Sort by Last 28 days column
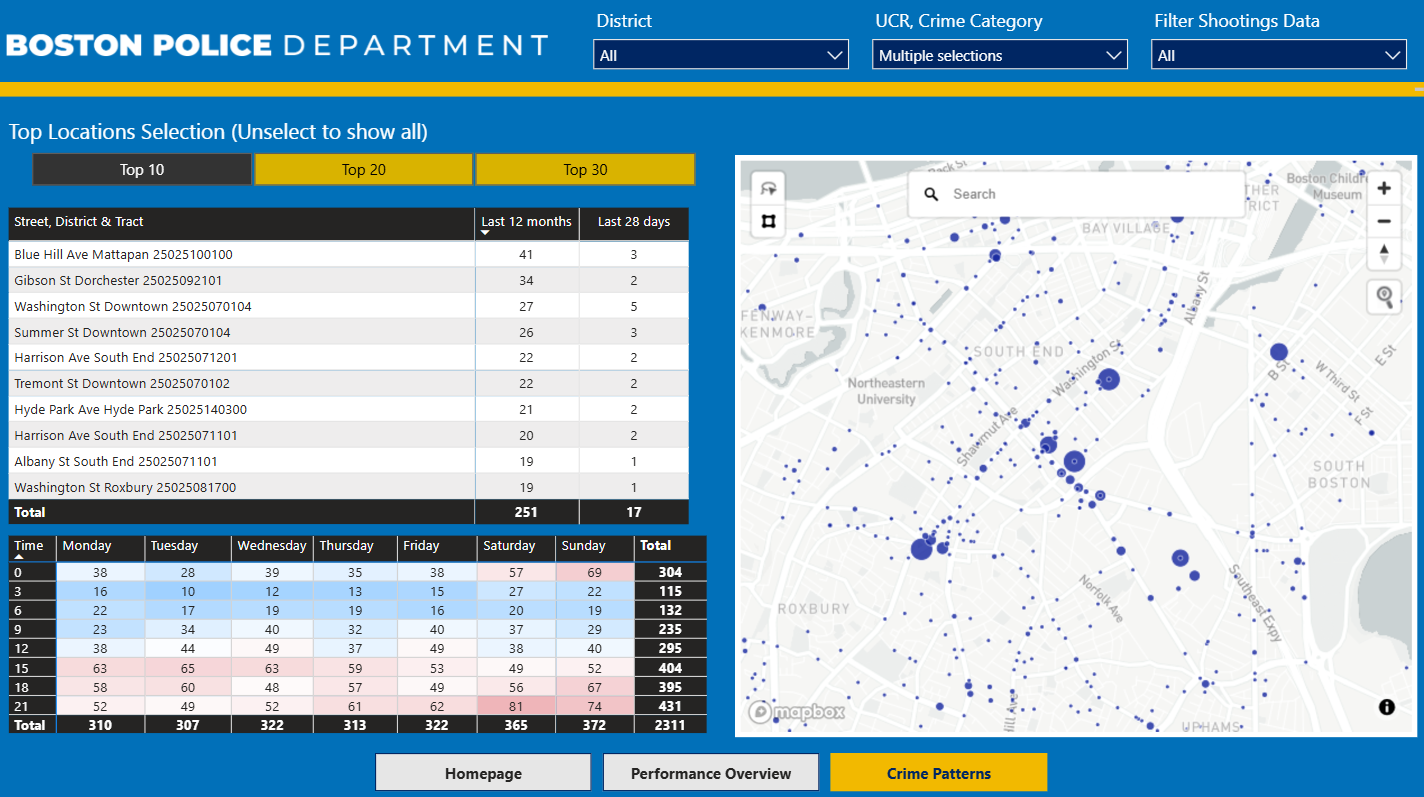 [634, 222]
